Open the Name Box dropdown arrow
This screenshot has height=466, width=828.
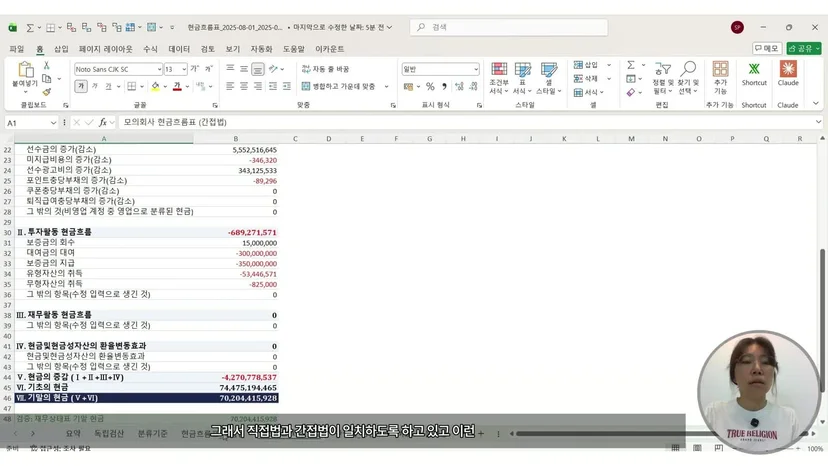53,123
